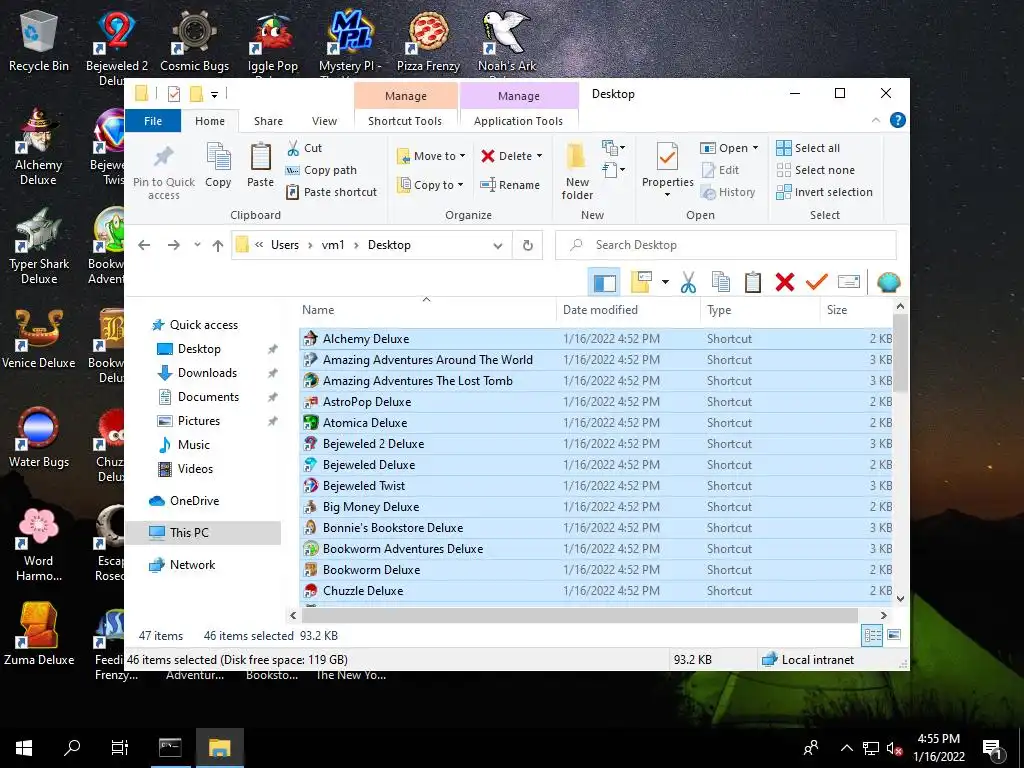This screenshot has height=768, width=1024.
Task: Open the Properties dropdown arrow
Action: point(667,195)
